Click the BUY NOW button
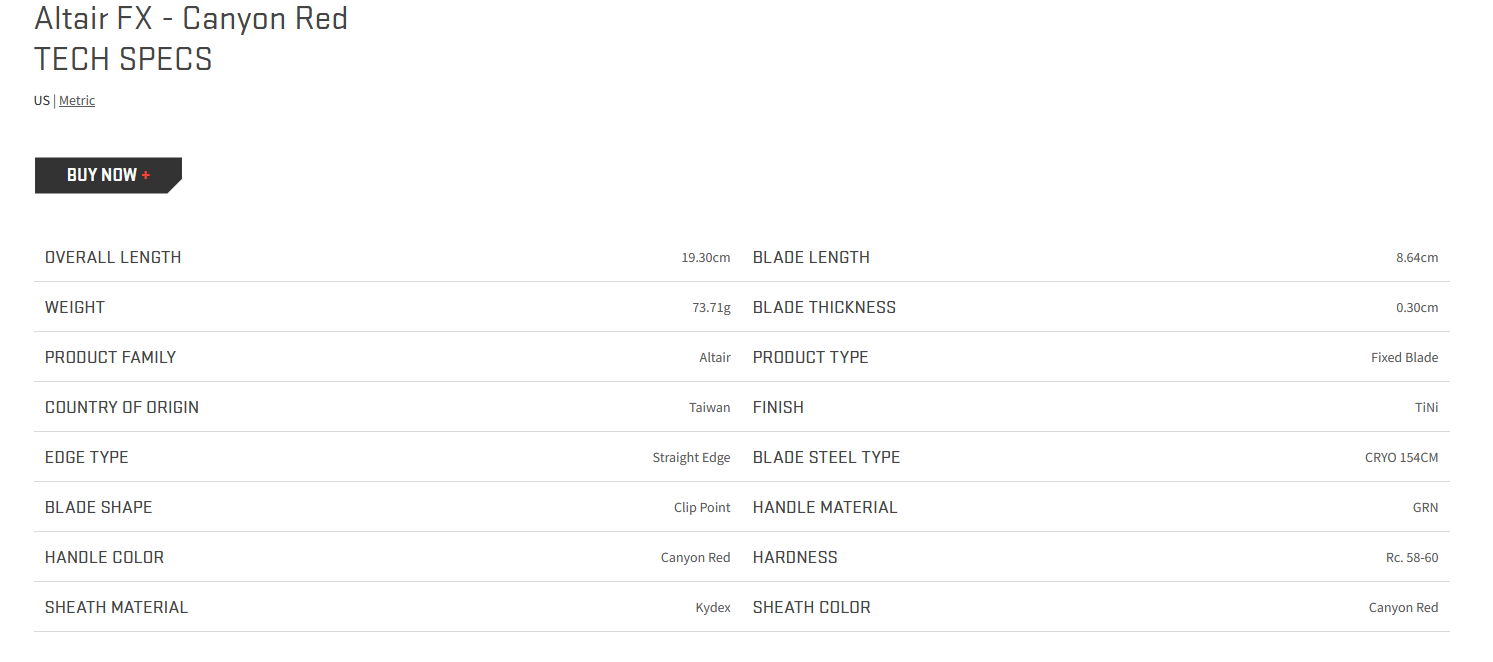The image size is (1493, 662). 108,175
